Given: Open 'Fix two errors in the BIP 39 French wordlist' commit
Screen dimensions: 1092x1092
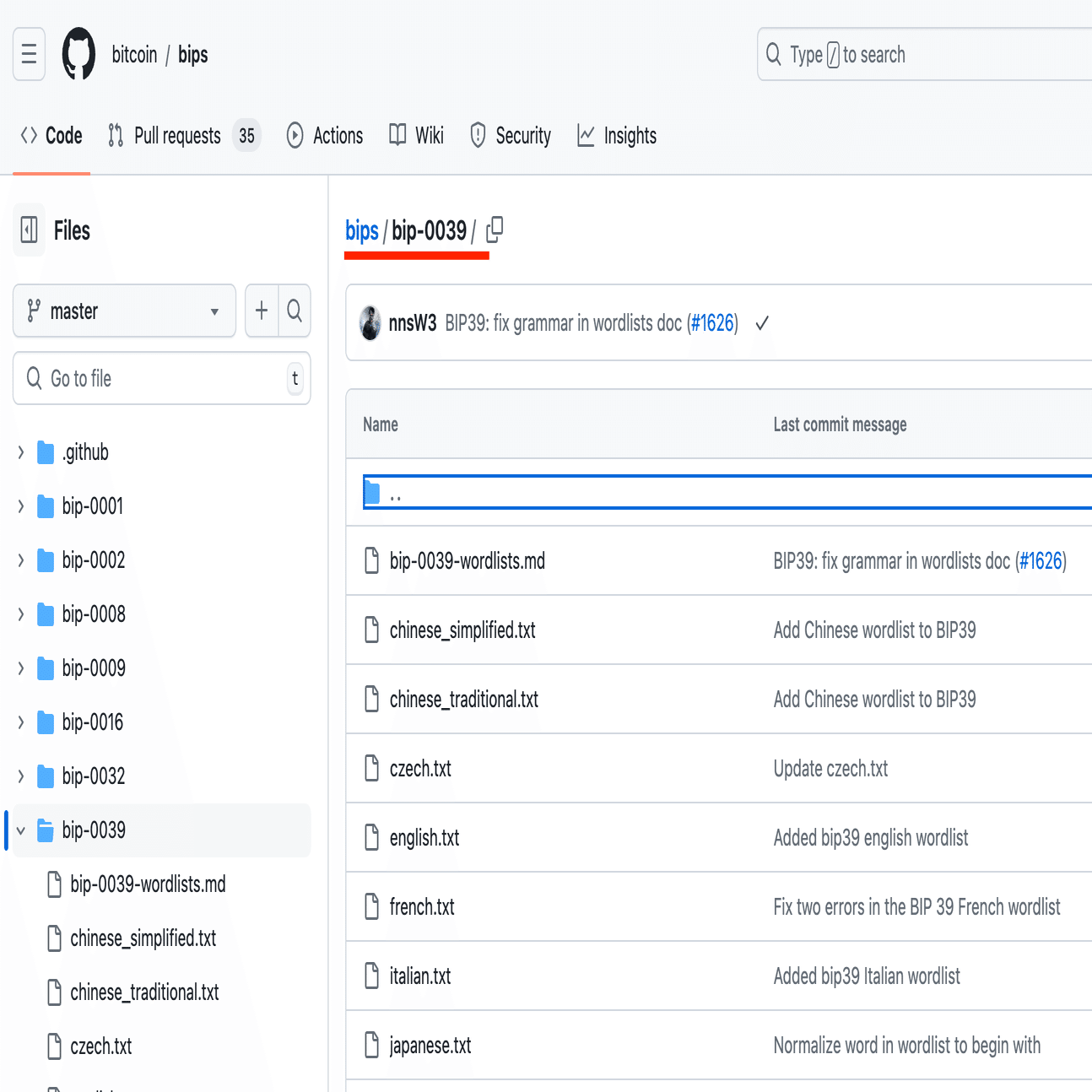Looking at the screenshot, I should pos(917,907).
